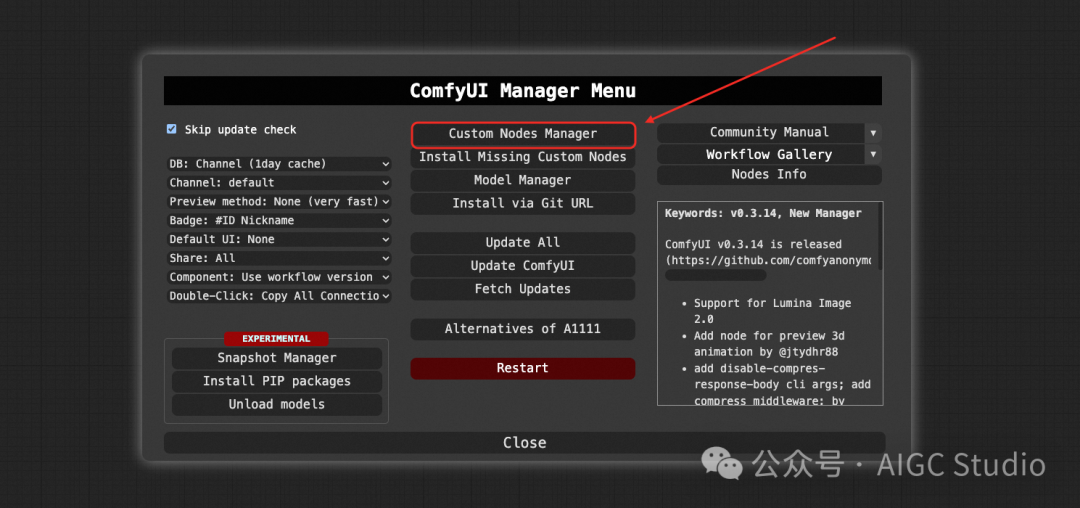Open the Community Manual

click(x=760, y=132)
